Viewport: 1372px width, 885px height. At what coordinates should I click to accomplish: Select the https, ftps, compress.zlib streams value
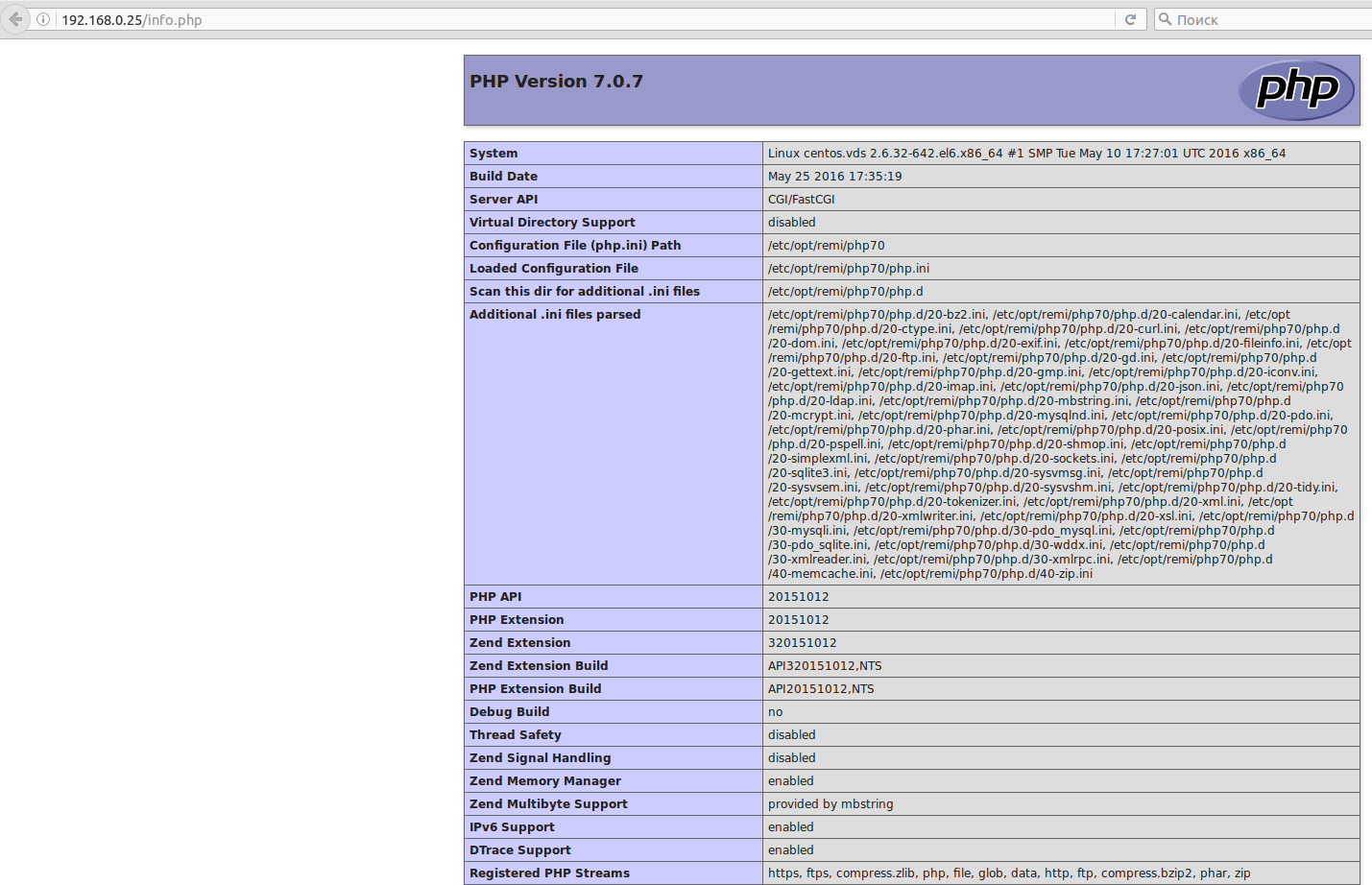[1009, 873]
